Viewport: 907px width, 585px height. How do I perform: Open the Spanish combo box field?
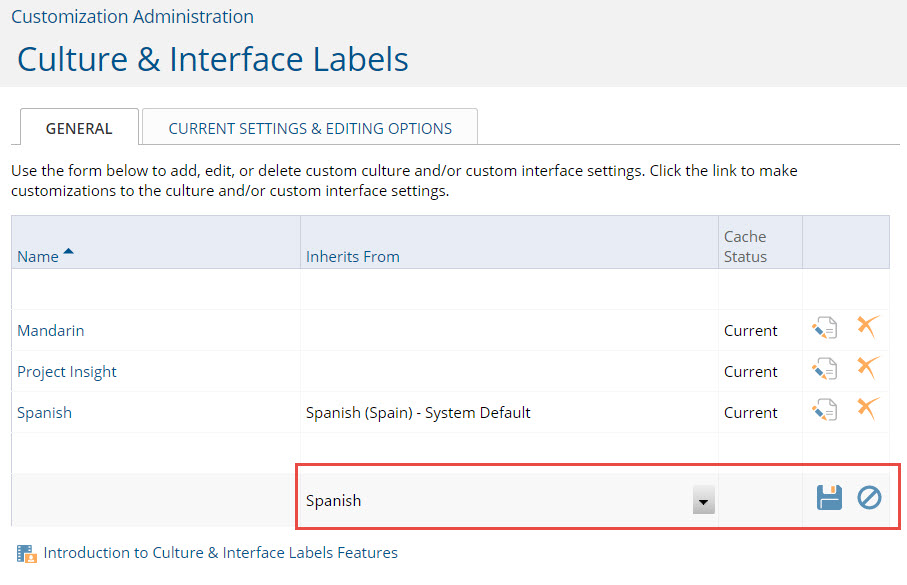coord(509,501)
